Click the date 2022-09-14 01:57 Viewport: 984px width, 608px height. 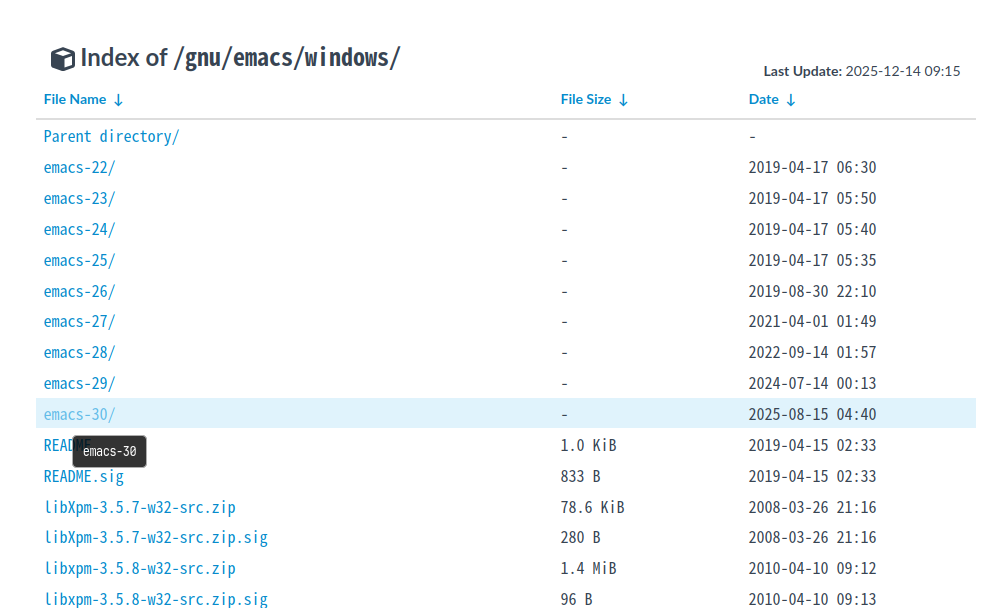(812, 353)
